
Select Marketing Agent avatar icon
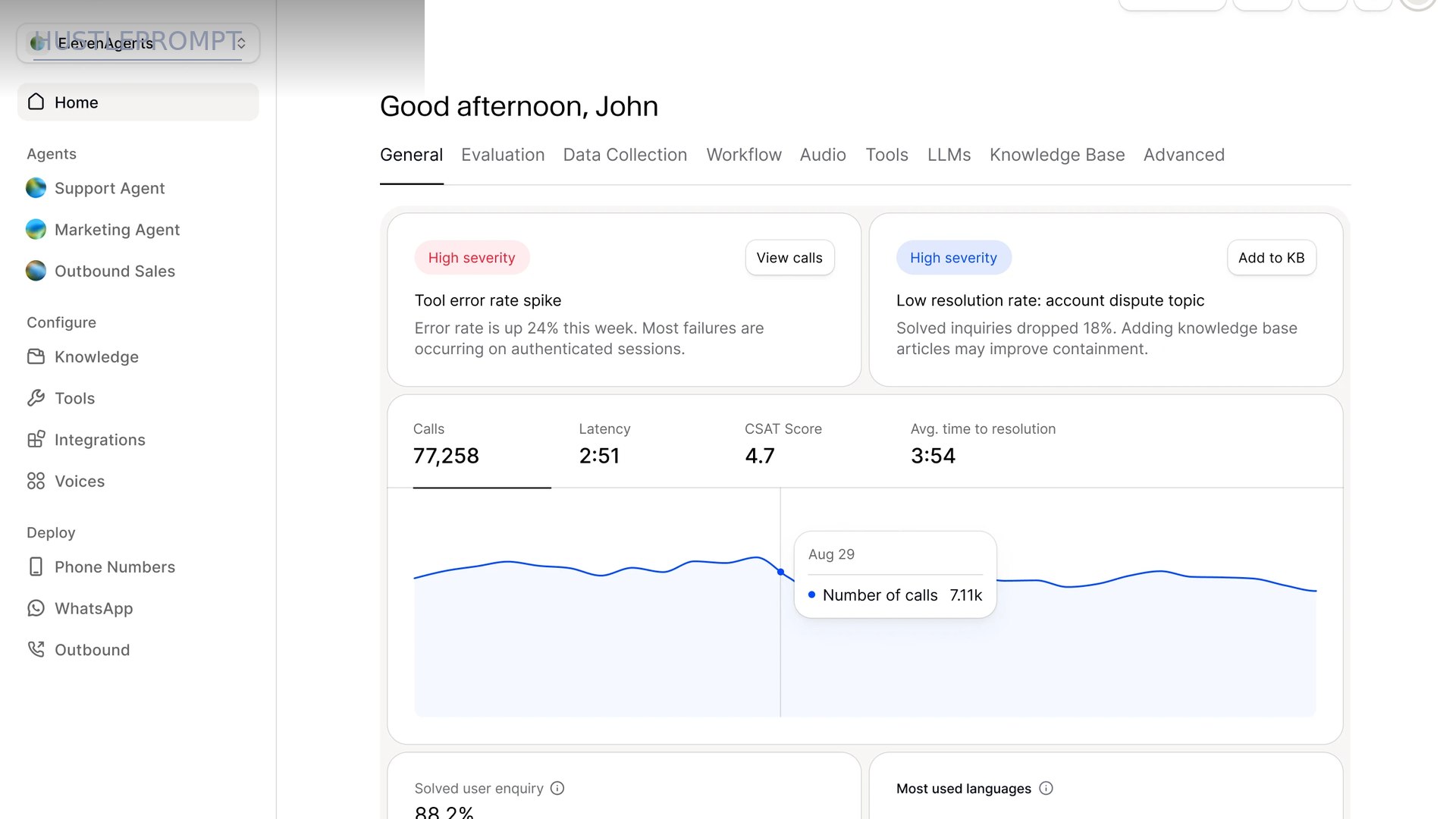click(x=36, y=229)
